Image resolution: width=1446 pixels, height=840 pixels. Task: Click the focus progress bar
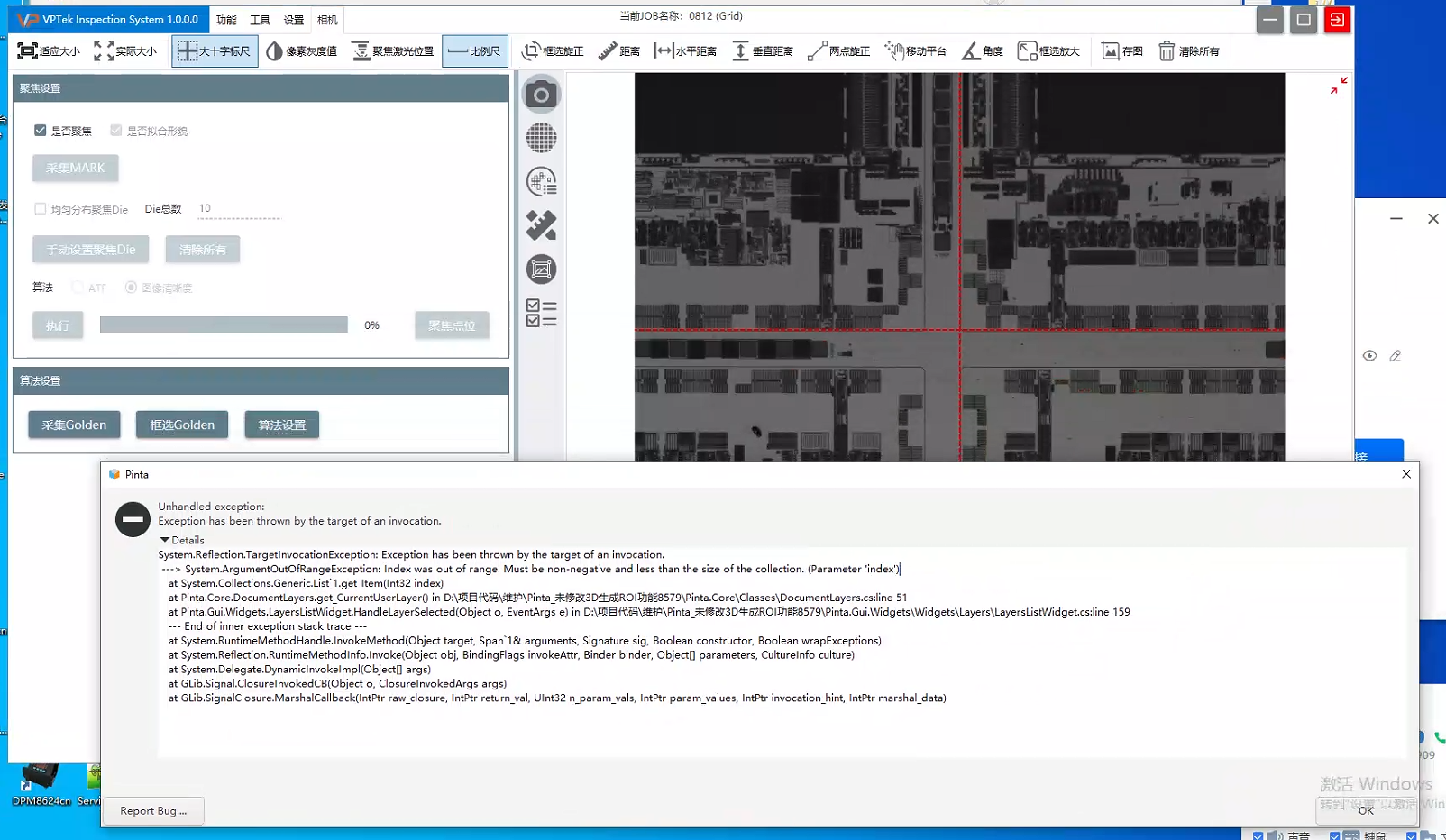coord(224,325)
